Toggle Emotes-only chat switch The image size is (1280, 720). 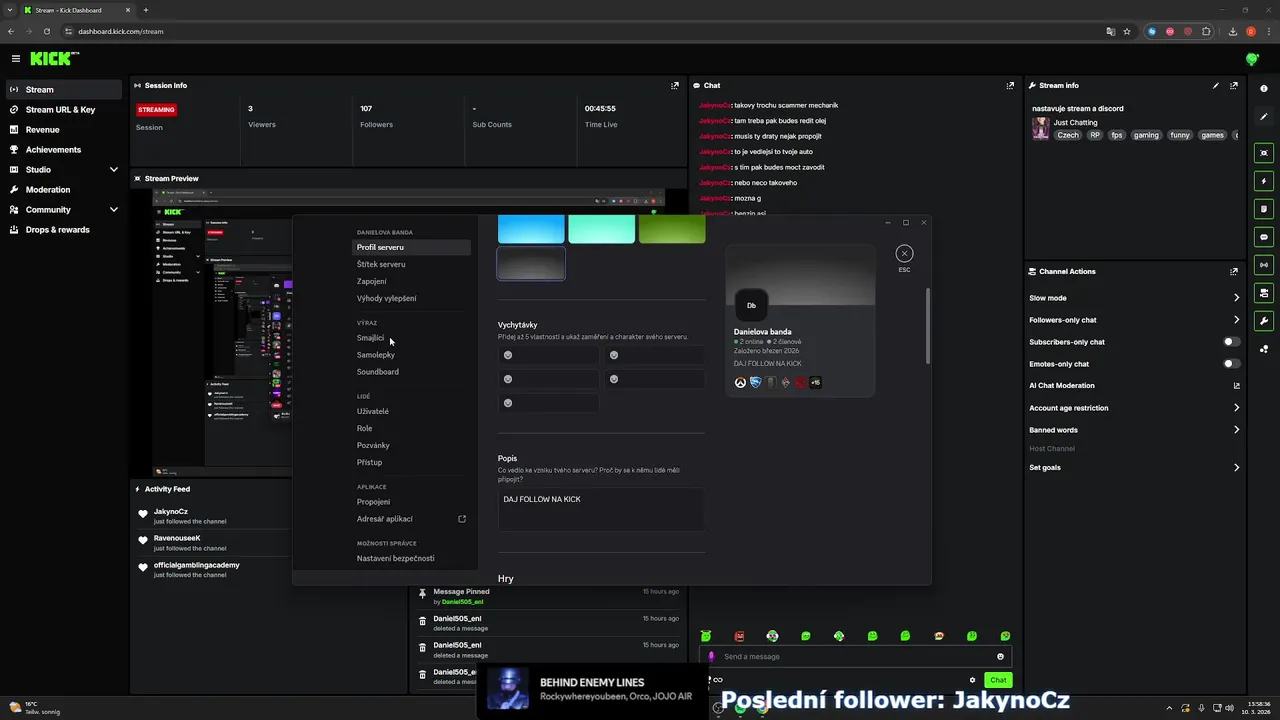coord(1232,364)
